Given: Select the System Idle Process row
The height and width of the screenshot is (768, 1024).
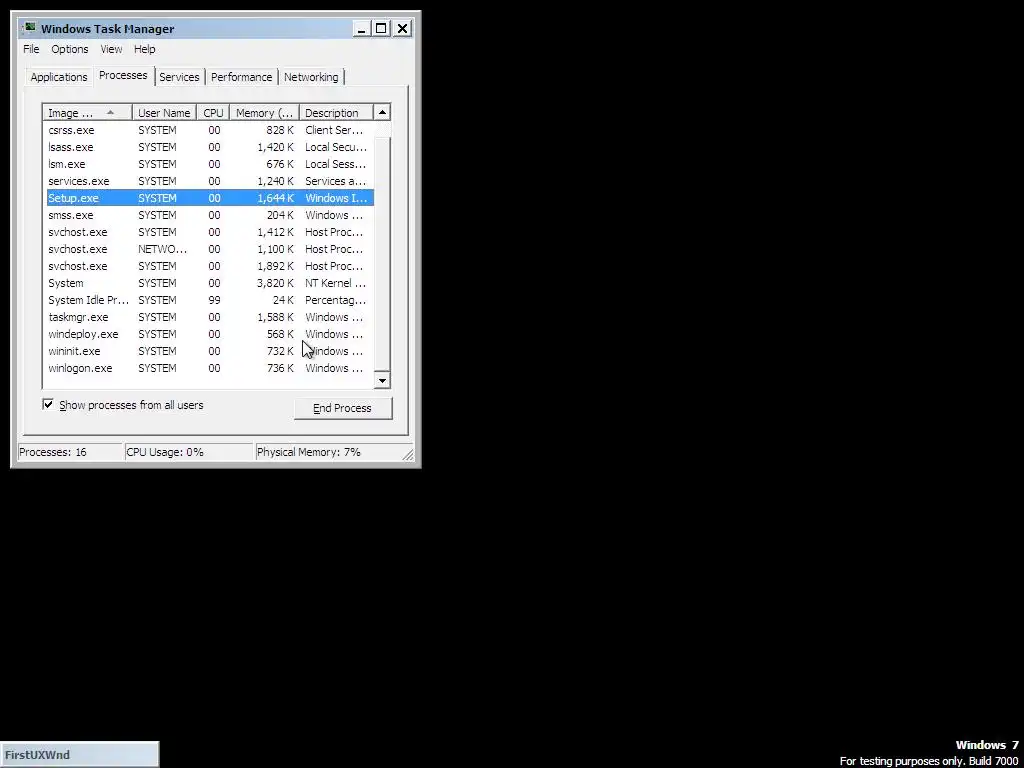Looking at the screenshot, I should [x=210, y=300].
